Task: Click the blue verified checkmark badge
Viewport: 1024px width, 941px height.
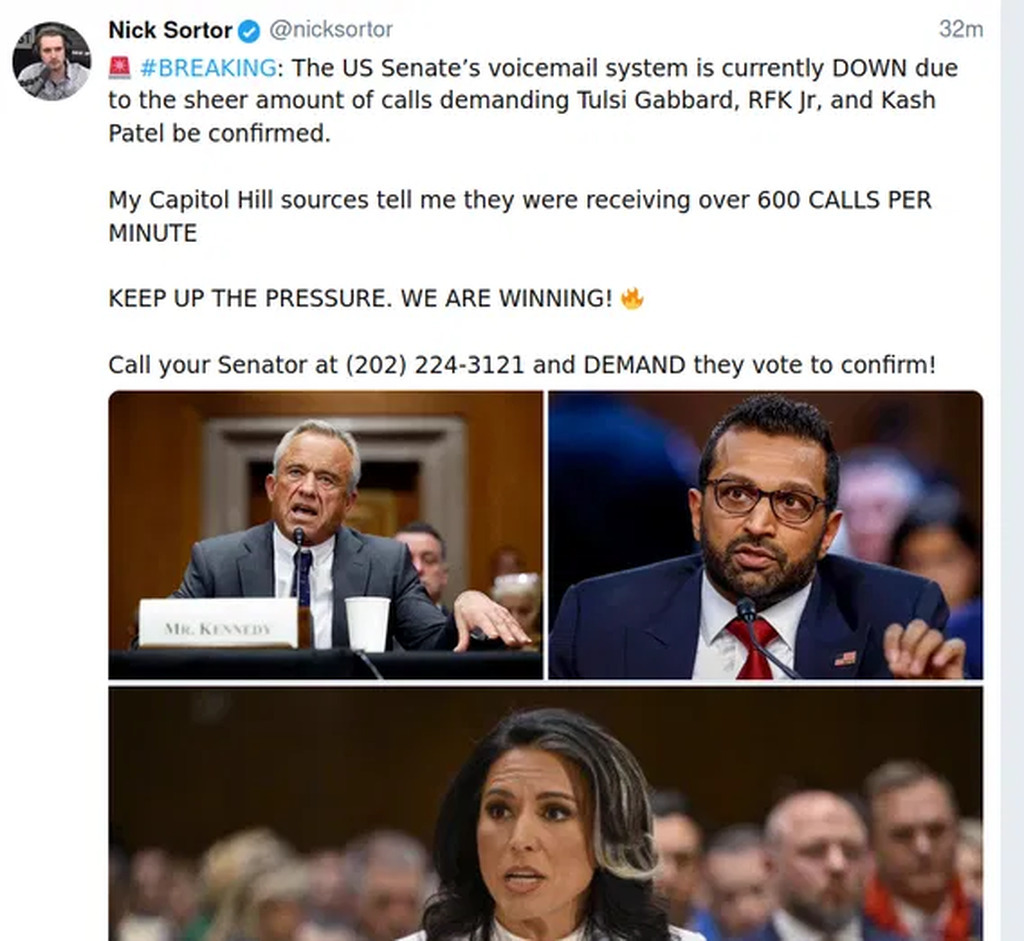Action: (x=250, y=31)
